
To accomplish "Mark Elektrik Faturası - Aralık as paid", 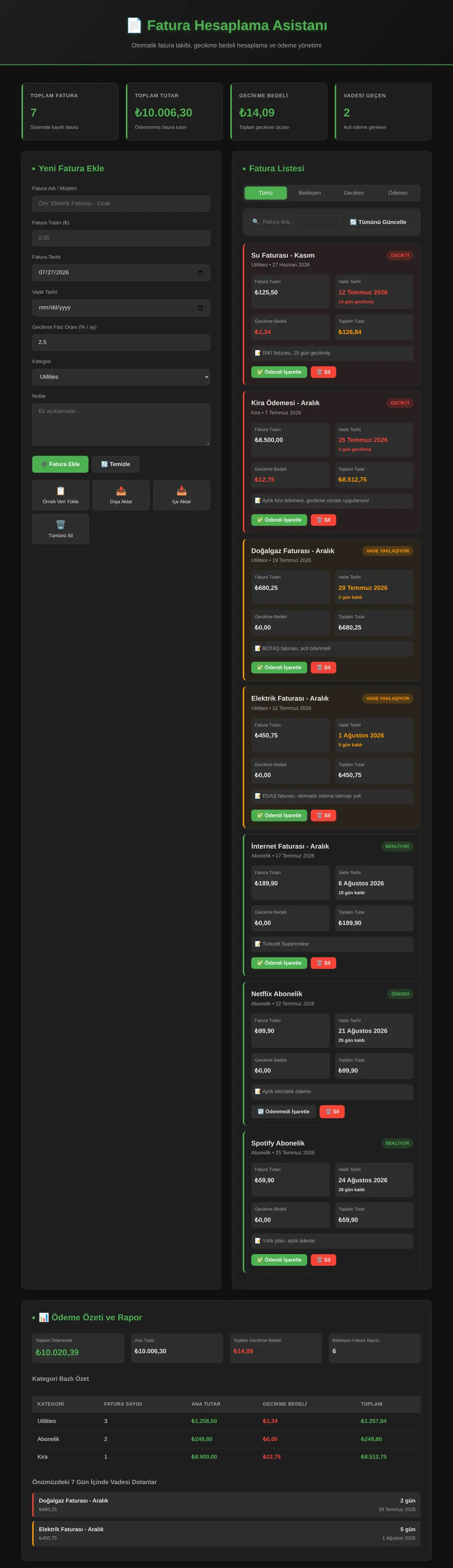I will pos(279,816).
